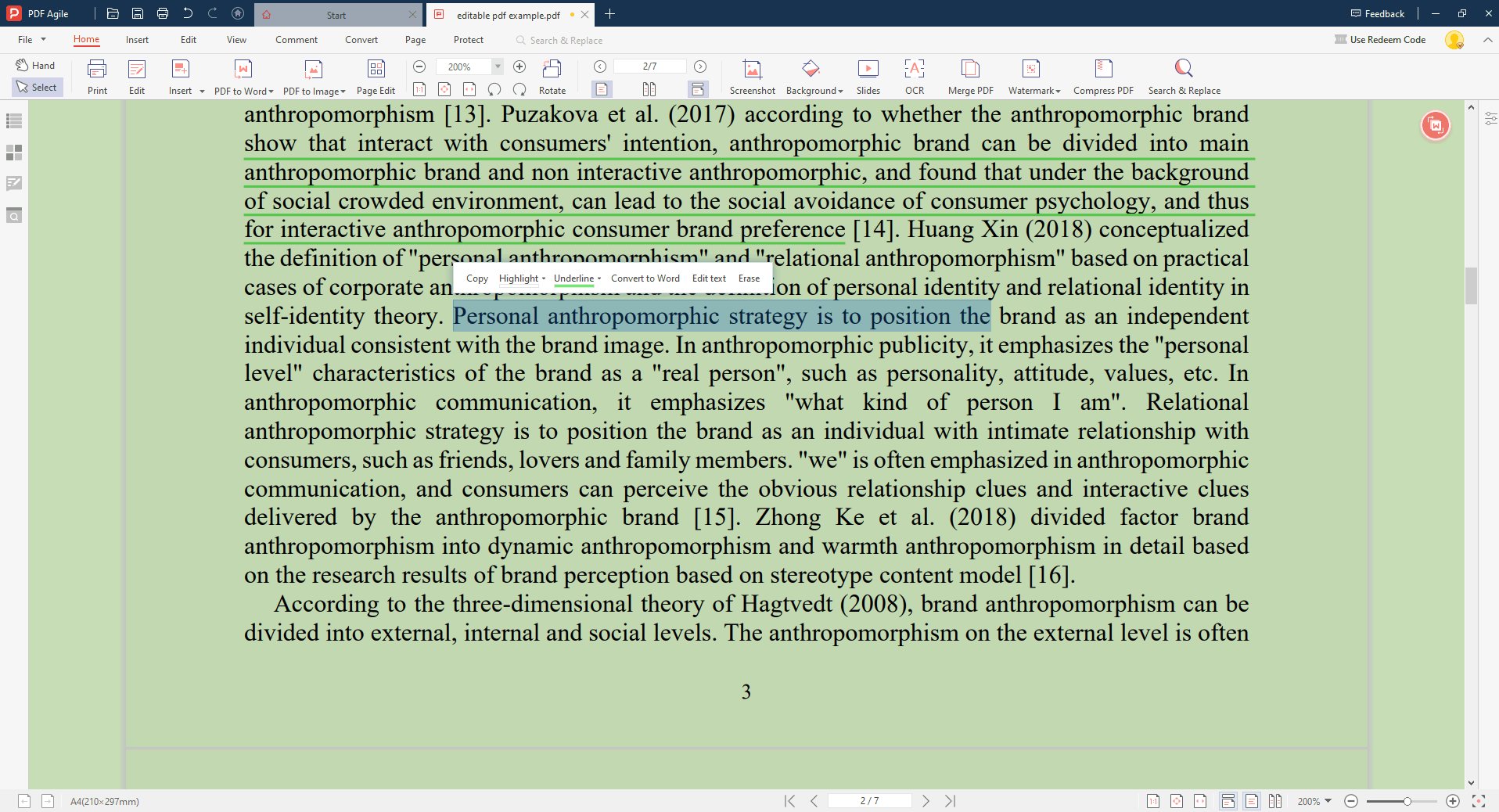
Task: Open the Page Edit tool
Action: click(x=376, y=77)
